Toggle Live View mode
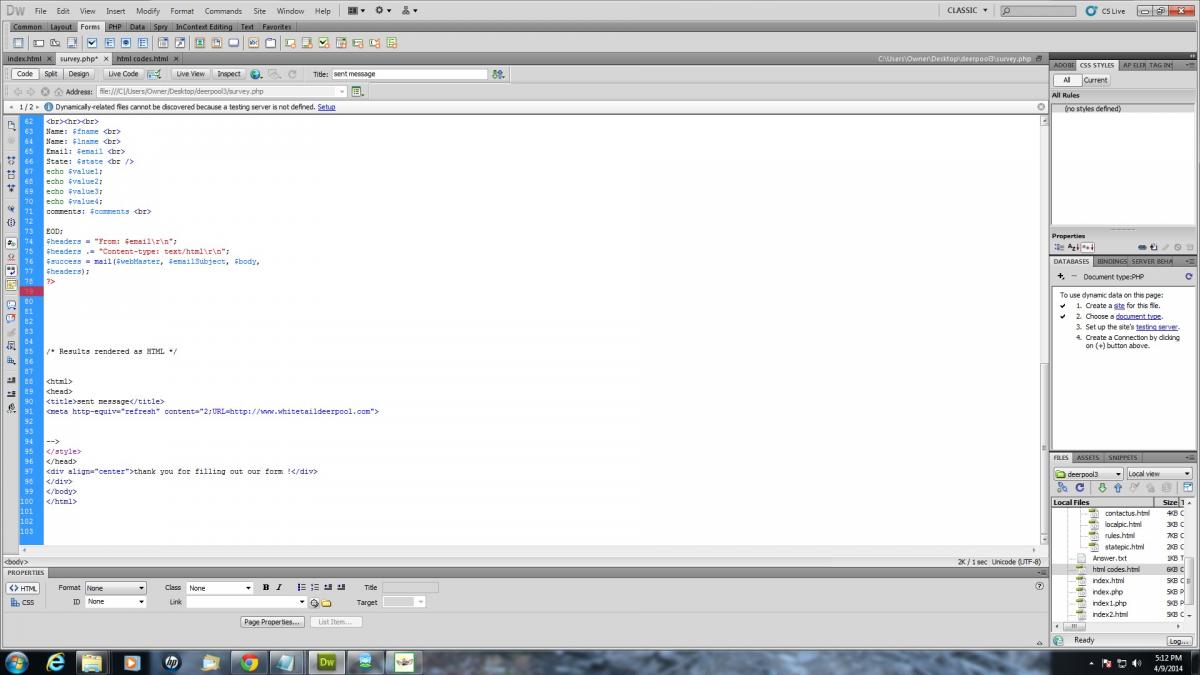Screen dimensions: 1200x675 tap(190, 74)
